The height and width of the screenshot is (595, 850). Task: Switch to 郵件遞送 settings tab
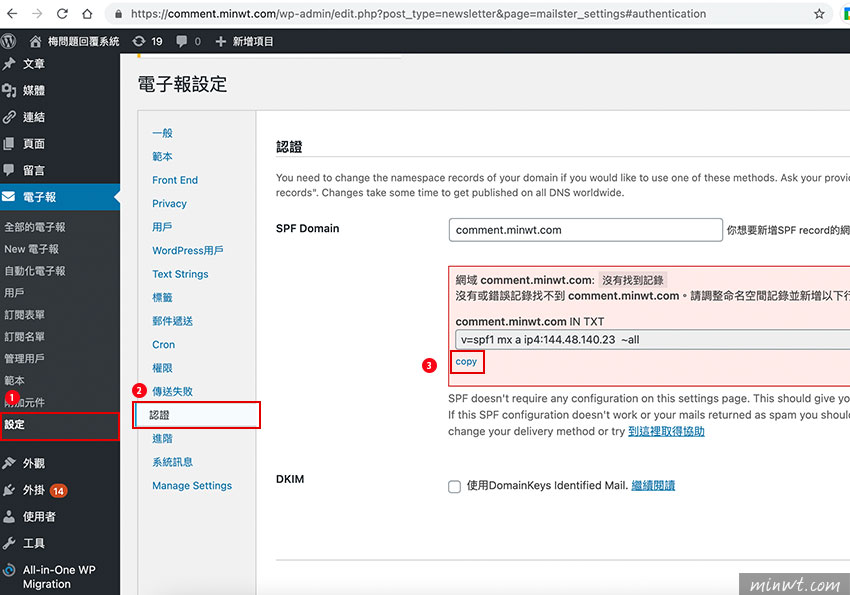tap(173, 321)
